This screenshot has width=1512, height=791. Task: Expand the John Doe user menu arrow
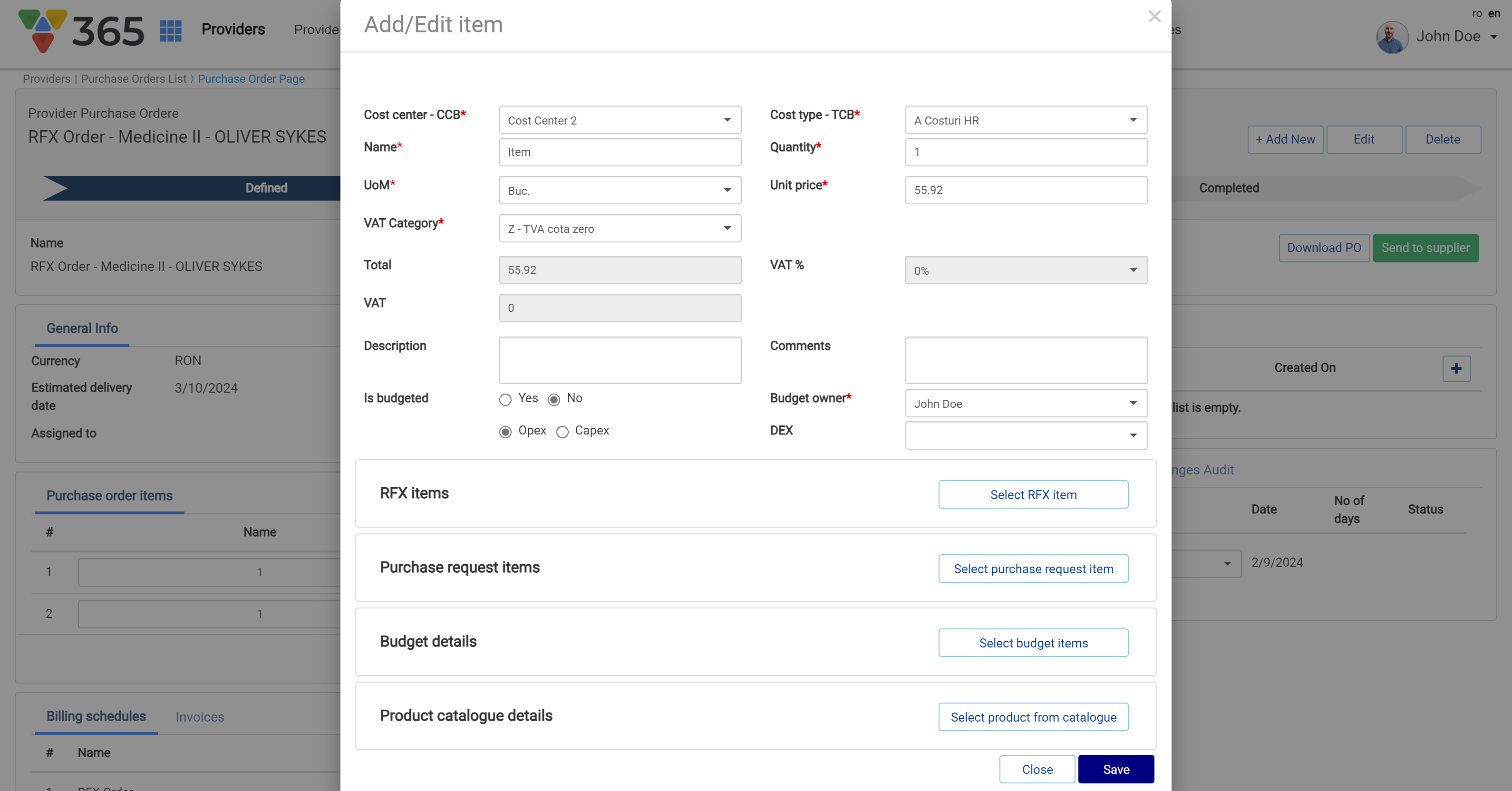point(1494,37)
